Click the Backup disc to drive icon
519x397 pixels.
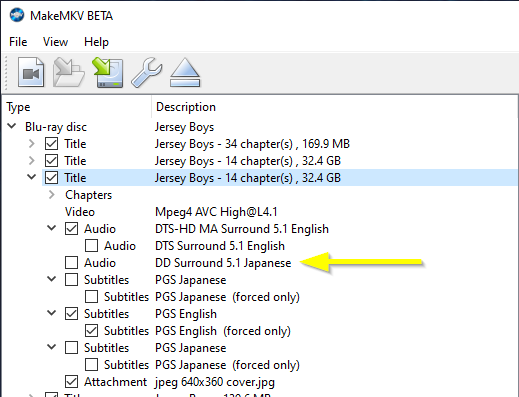coord(108,72)
